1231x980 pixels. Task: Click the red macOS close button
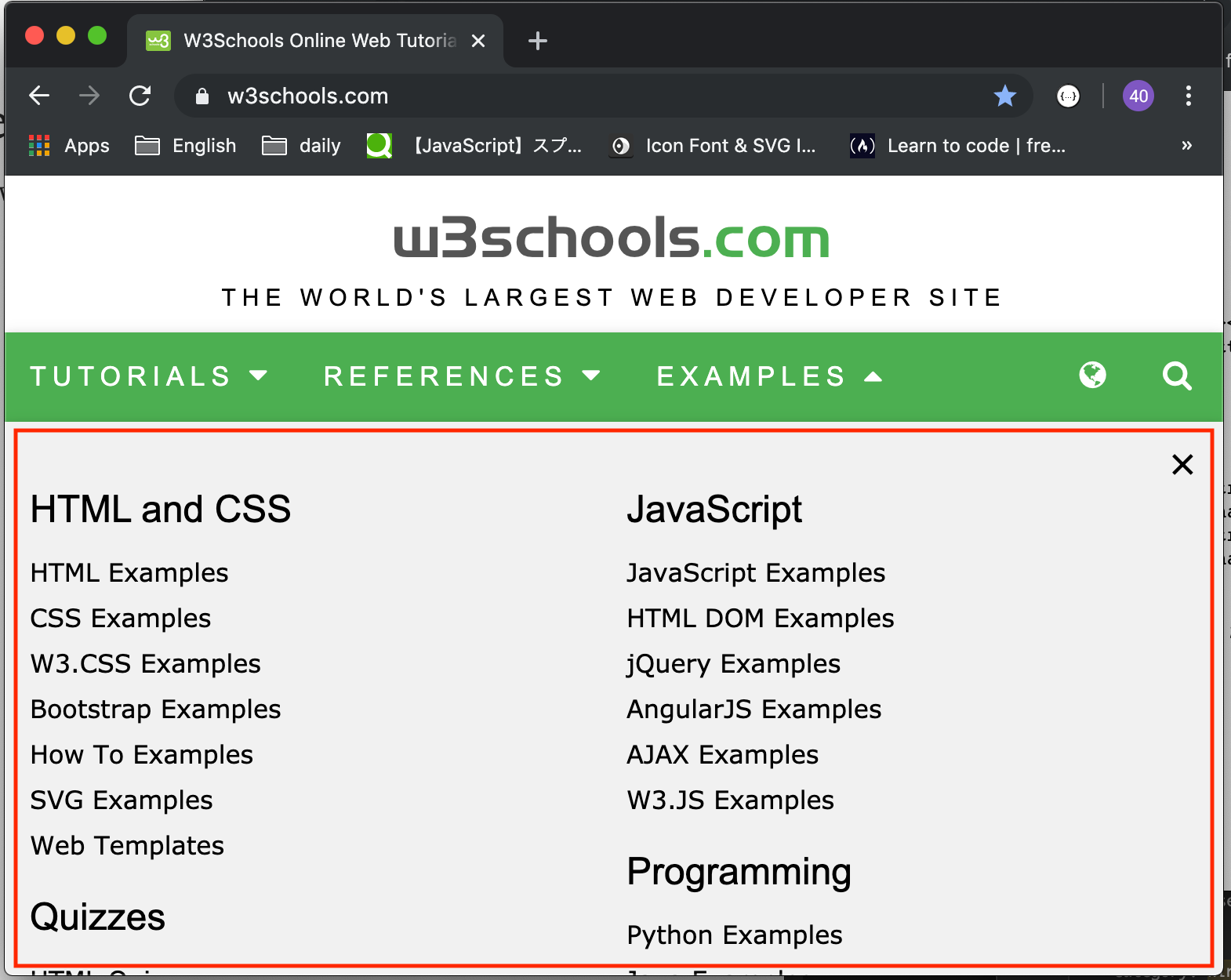(34, 35)
